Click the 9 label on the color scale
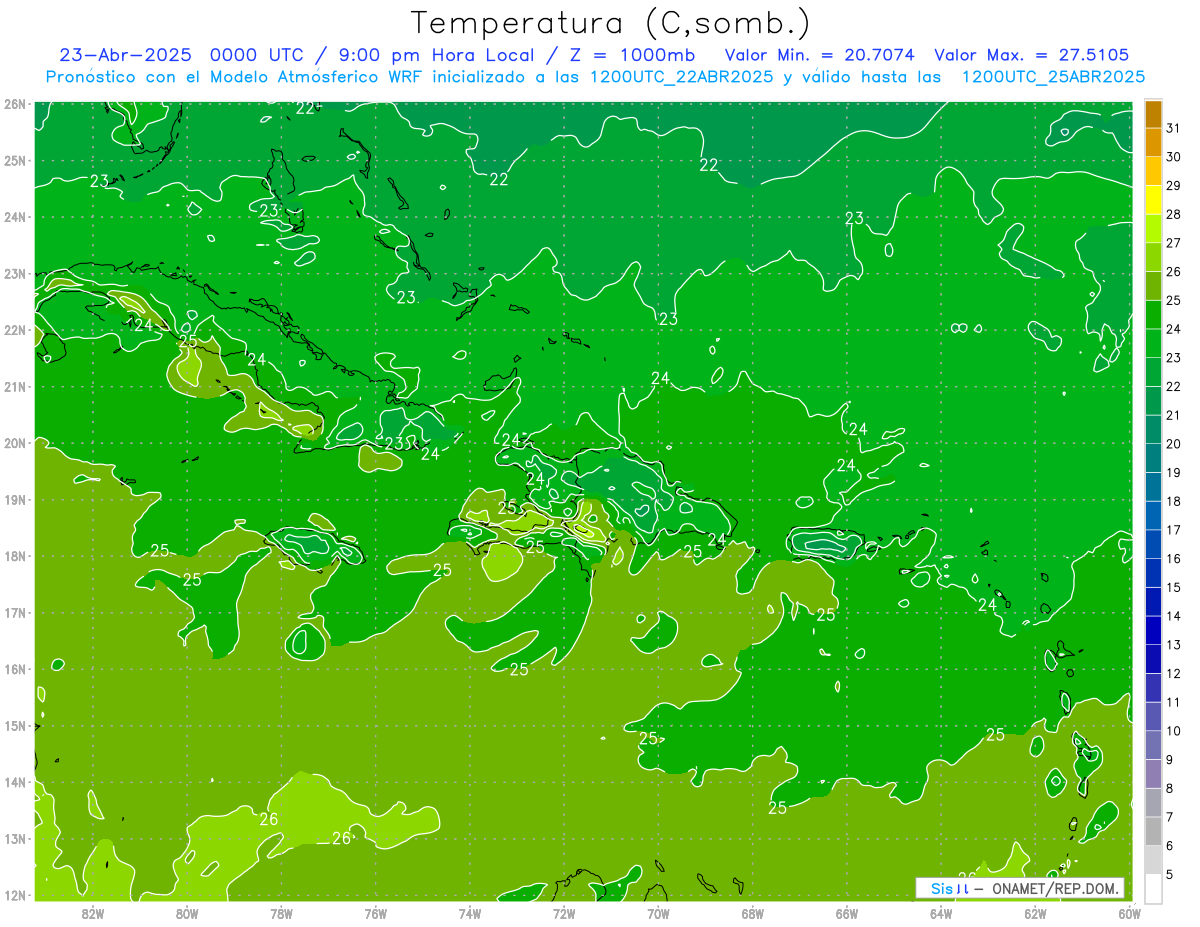Viewport: 1200px width, 927px height. [1170, 760]
